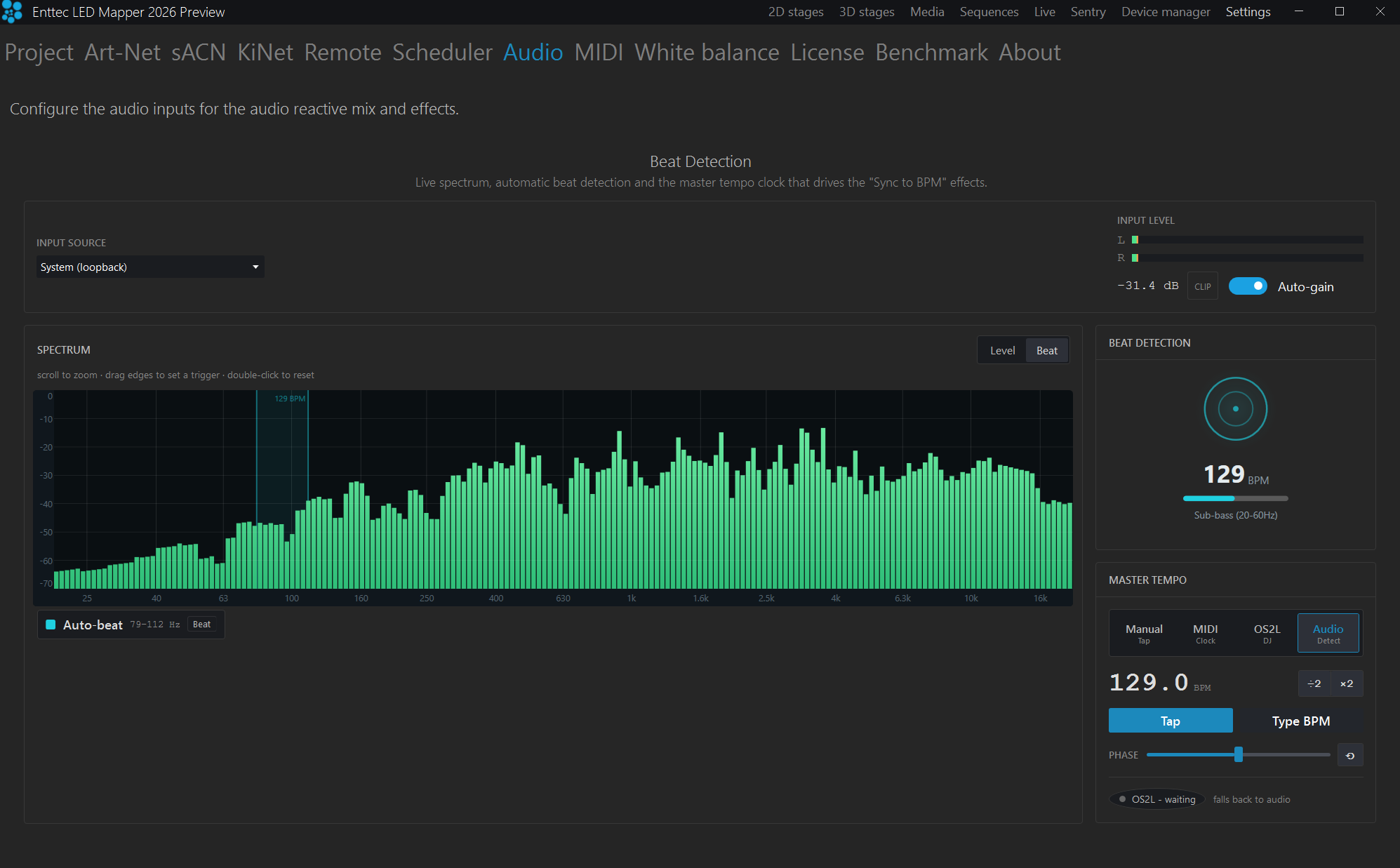
Task: Open the Sequences section
Action: pos(989,12)
